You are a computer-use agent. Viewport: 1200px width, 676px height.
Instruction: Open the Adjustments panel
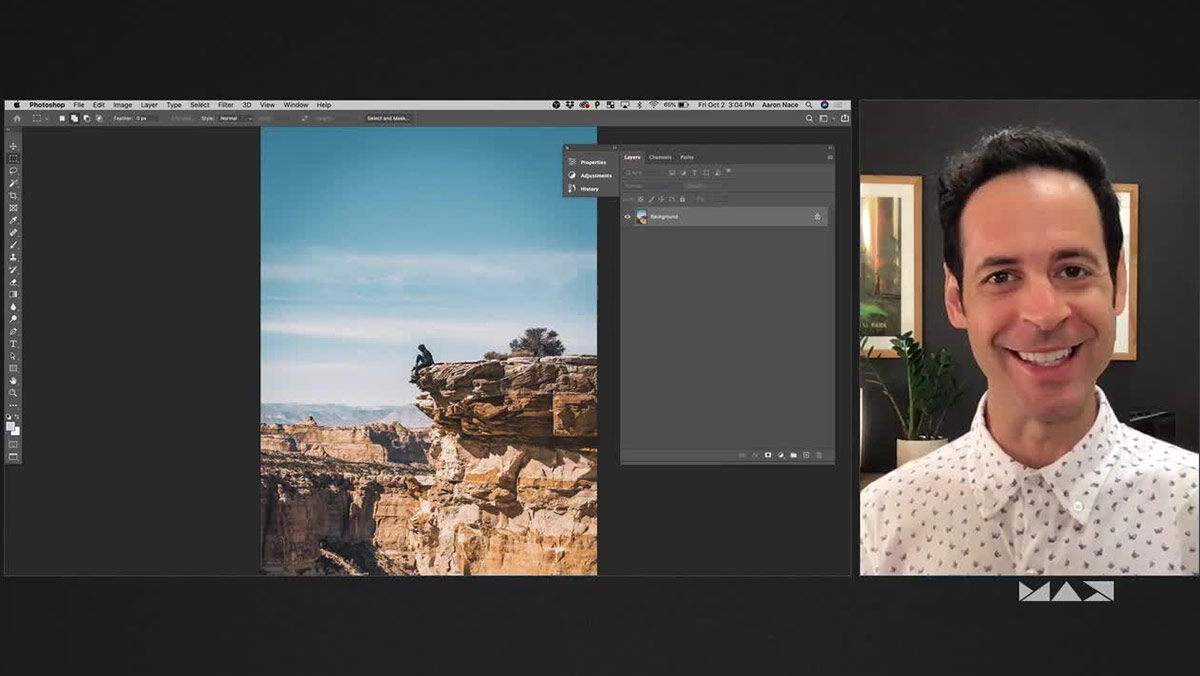click(592, 175)
